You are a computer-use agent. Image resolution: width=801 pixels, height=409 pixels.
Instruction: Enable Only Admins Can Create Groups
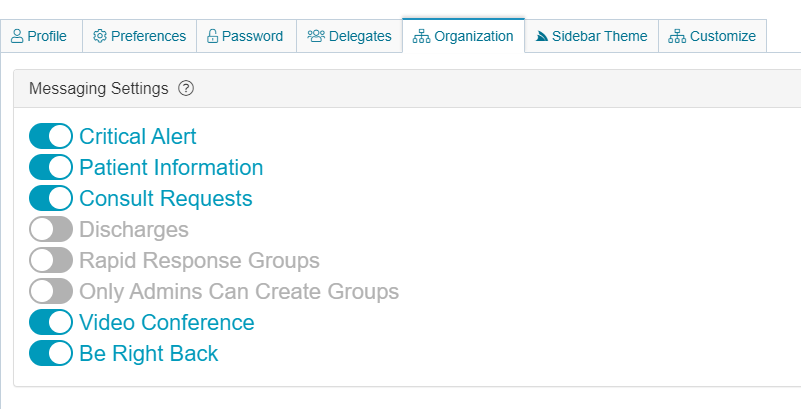pyautogui.click(x=51, y=291)
